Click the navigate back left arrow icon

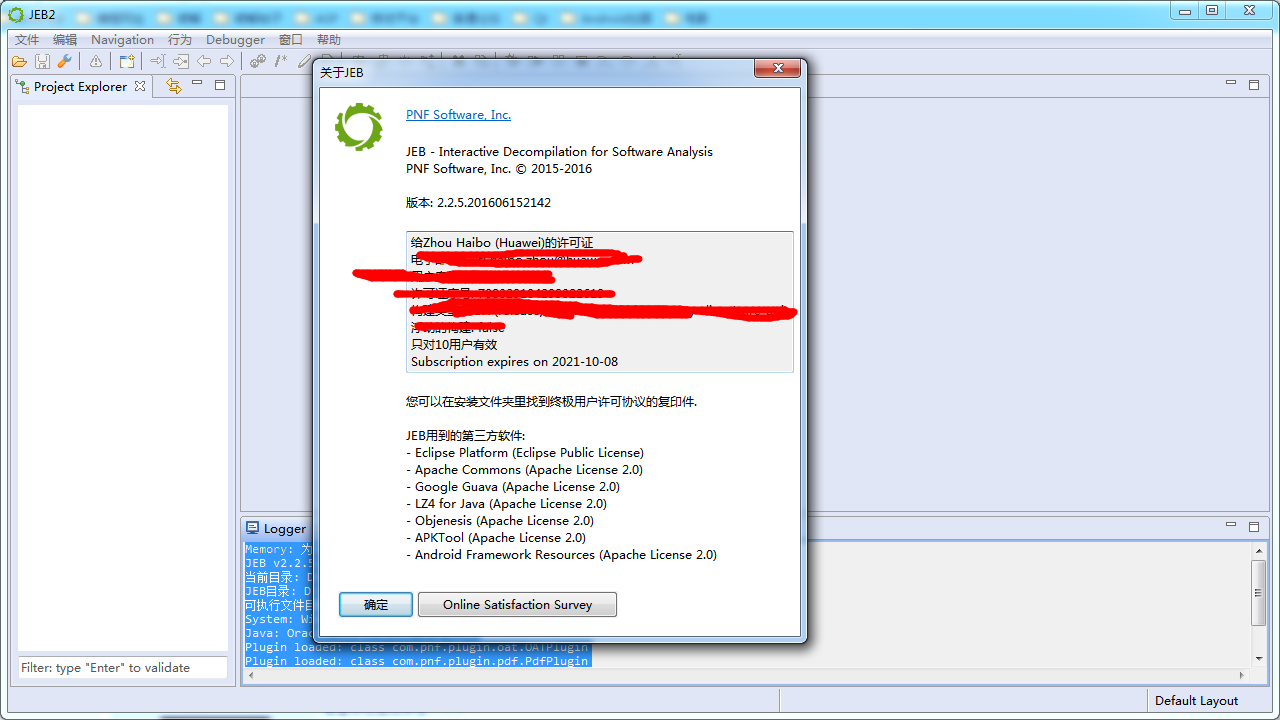pyautogui.click(x=204, y=62)
